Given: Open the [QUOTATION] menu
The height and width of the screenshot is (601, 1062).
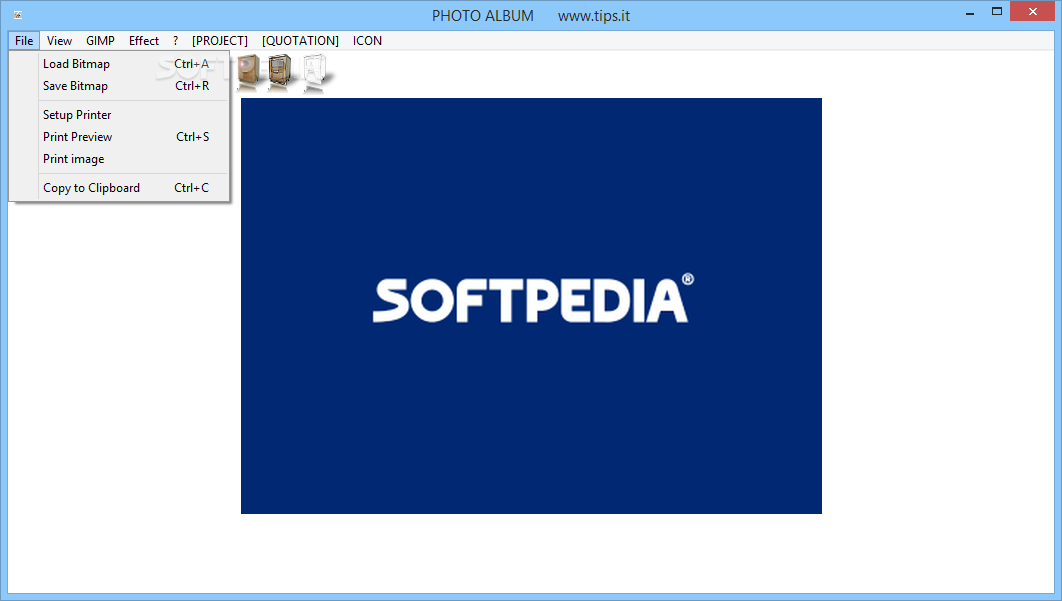Looking at the screenshot, I should point(301,41).
